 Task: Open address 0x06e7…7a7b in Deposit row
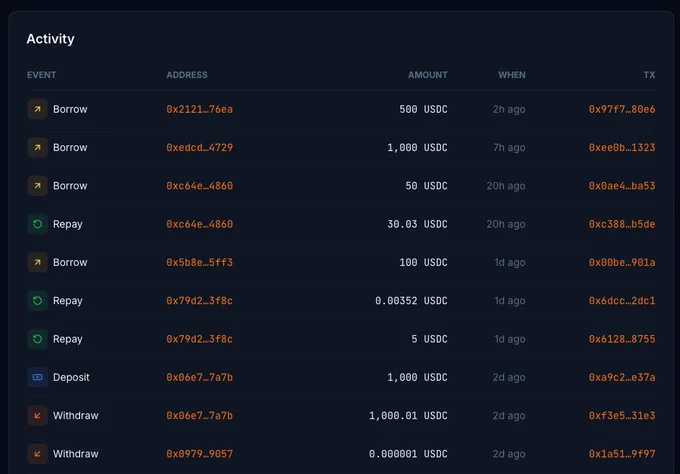pyautogui.click(x=199, y=377)
